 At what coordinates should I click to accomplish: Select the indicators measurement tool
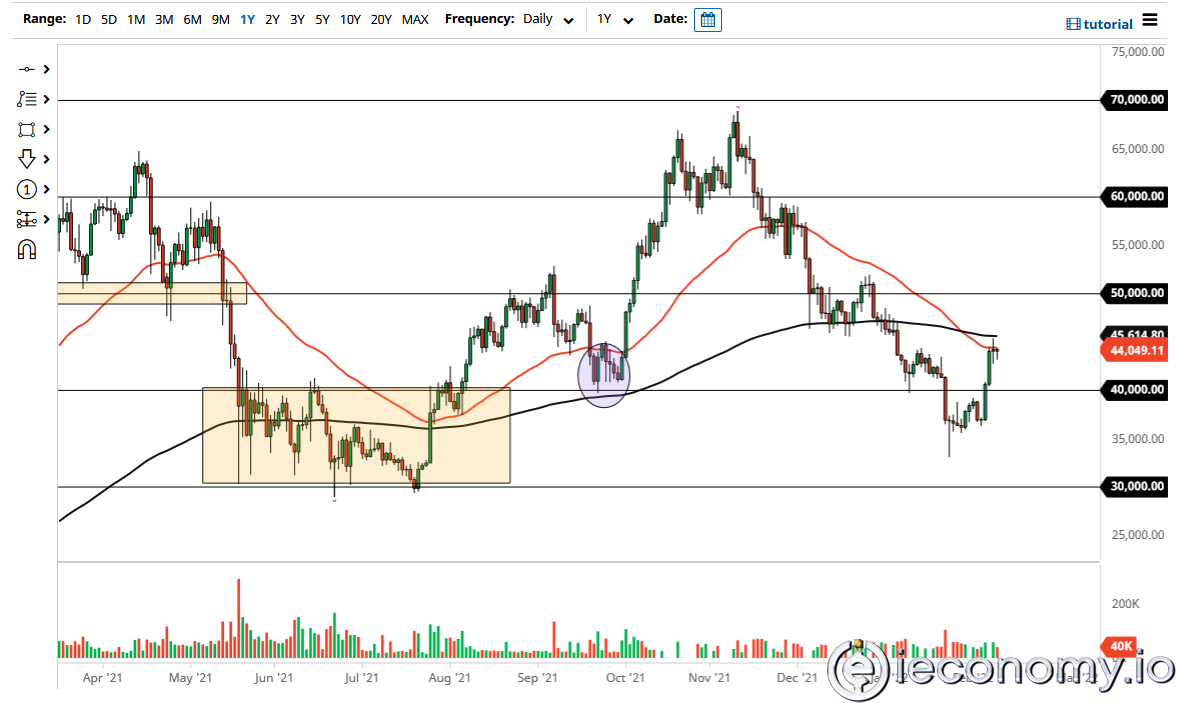point(27,218)
